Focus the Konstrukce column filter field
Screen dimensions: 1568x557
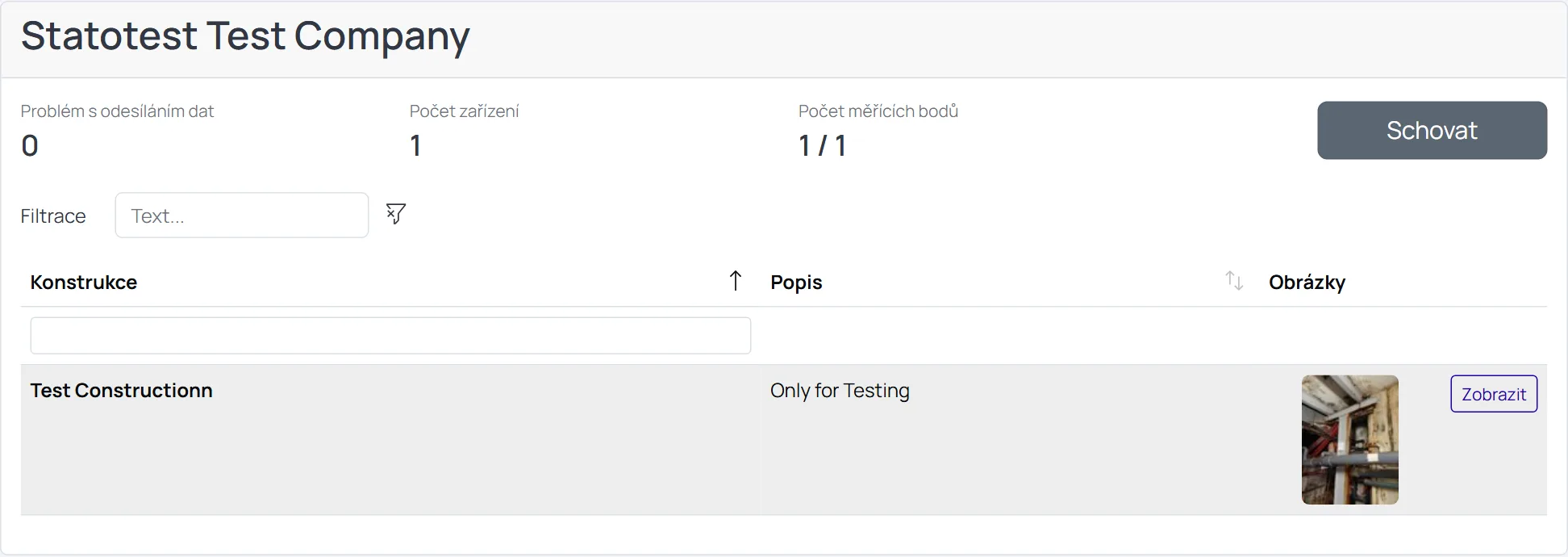[390, 336]
